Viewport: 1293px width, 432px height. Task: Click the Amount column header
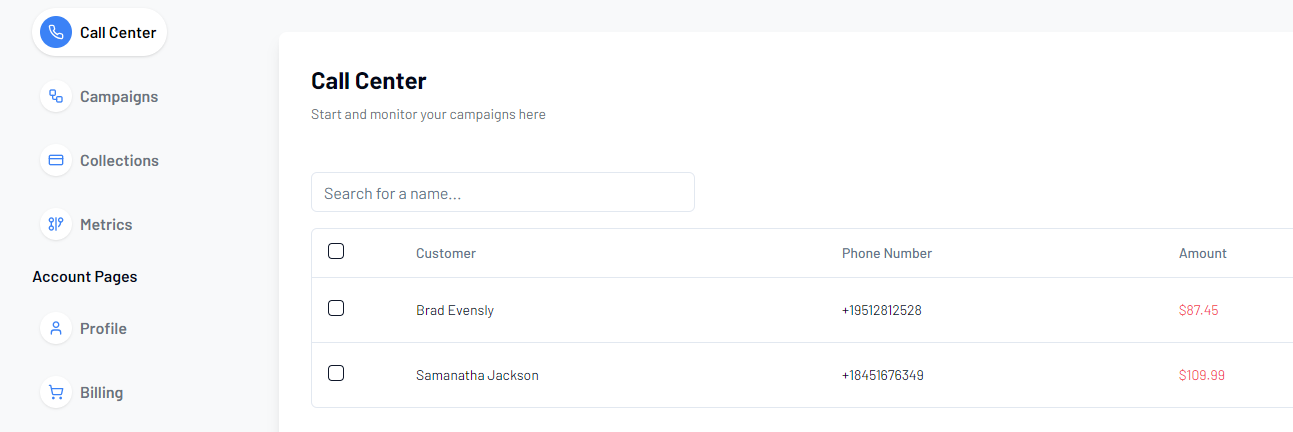coord(1202,254)
